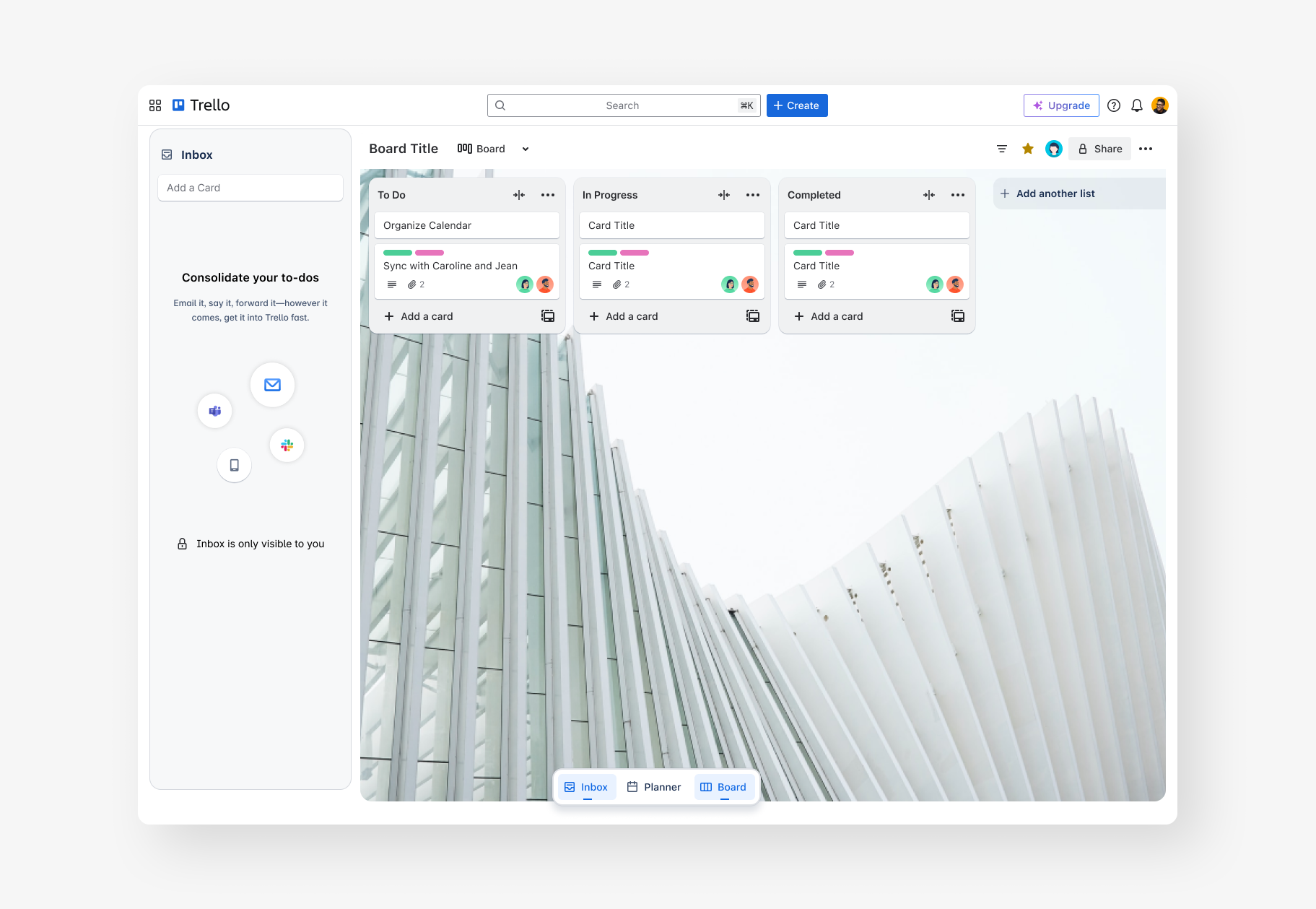
Task: Click the Share button
Action: click(x=1099, y=149)
